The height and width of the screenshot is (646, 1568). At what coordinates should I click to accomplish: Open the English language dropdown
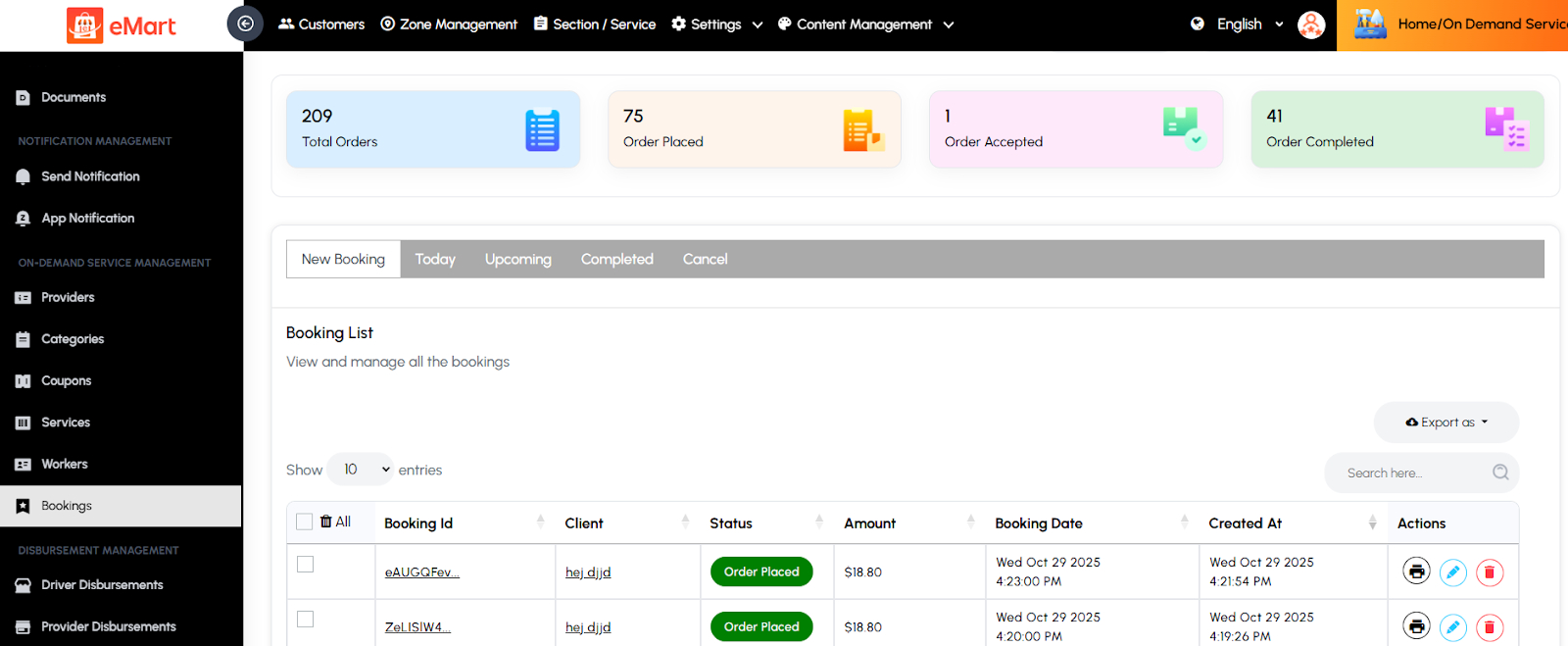pyautogui.click(x=1239, y=25)
